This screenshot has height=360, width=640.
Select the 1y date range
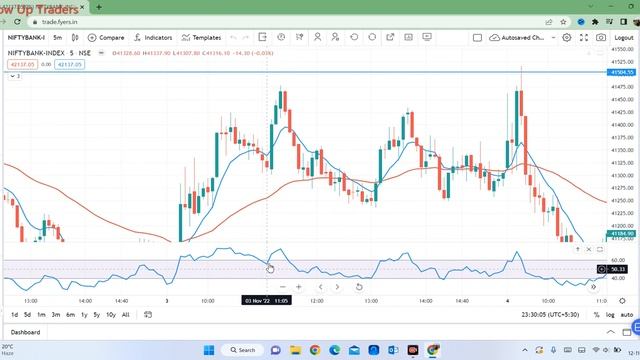[84, 315]
